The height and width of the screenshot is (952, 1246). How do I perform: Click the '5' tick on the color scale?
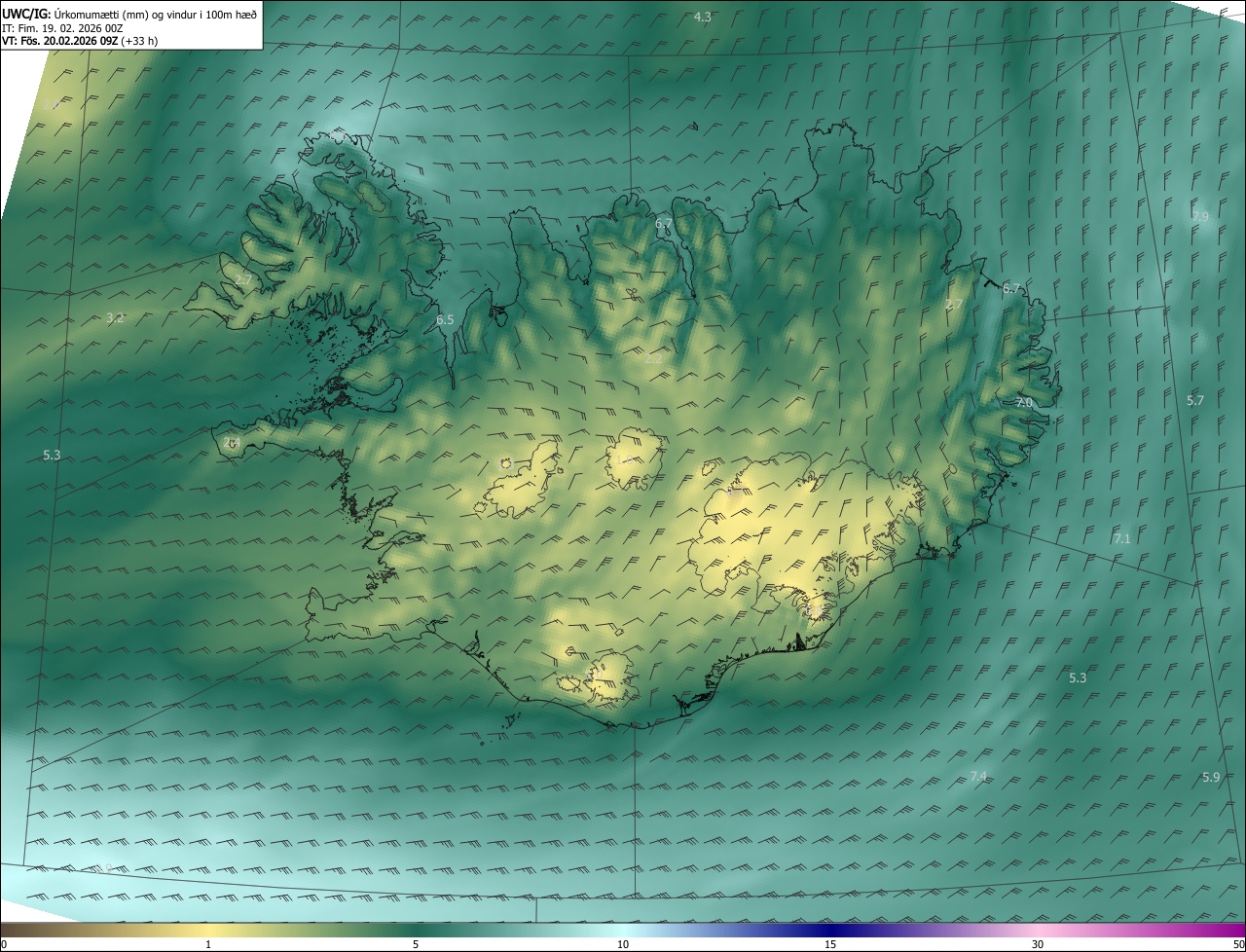tap(416, 944)
